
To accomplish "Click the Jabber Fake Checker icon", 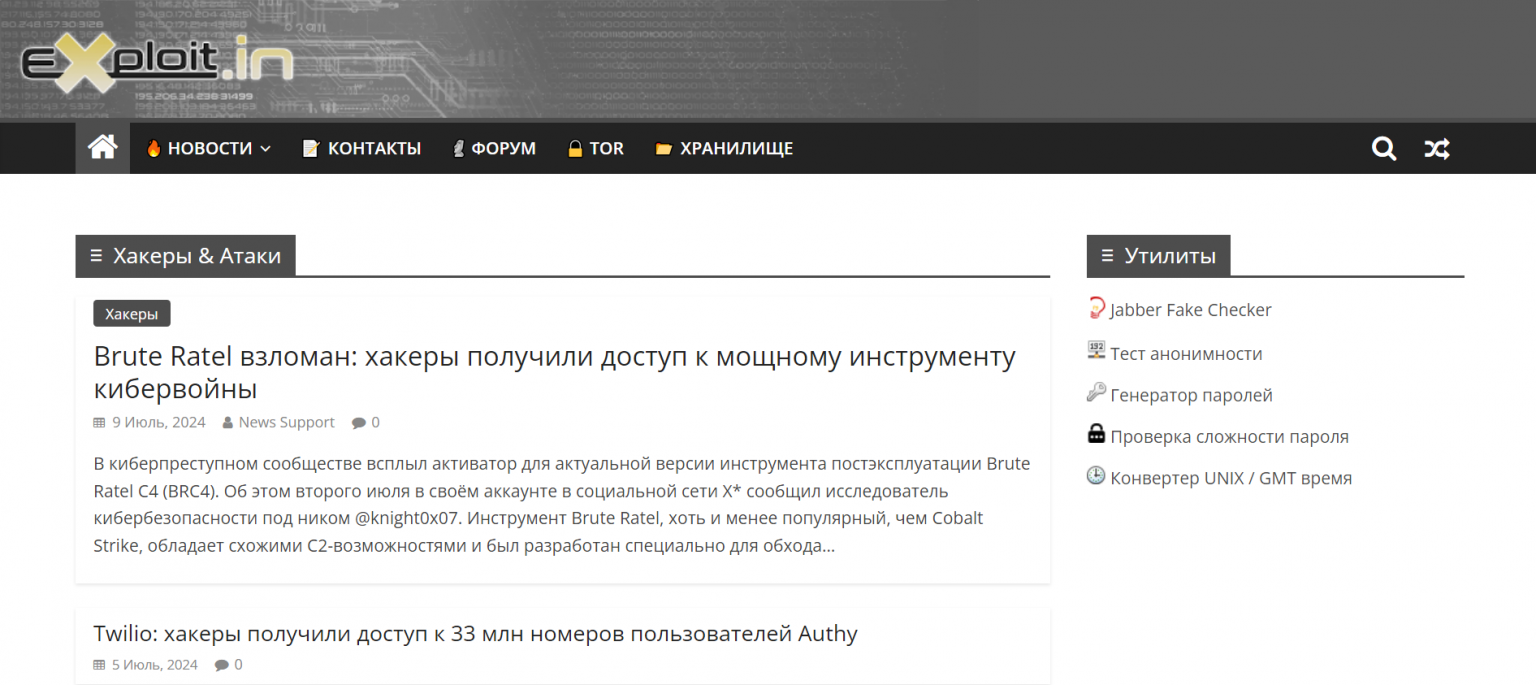I will 1096,308.
